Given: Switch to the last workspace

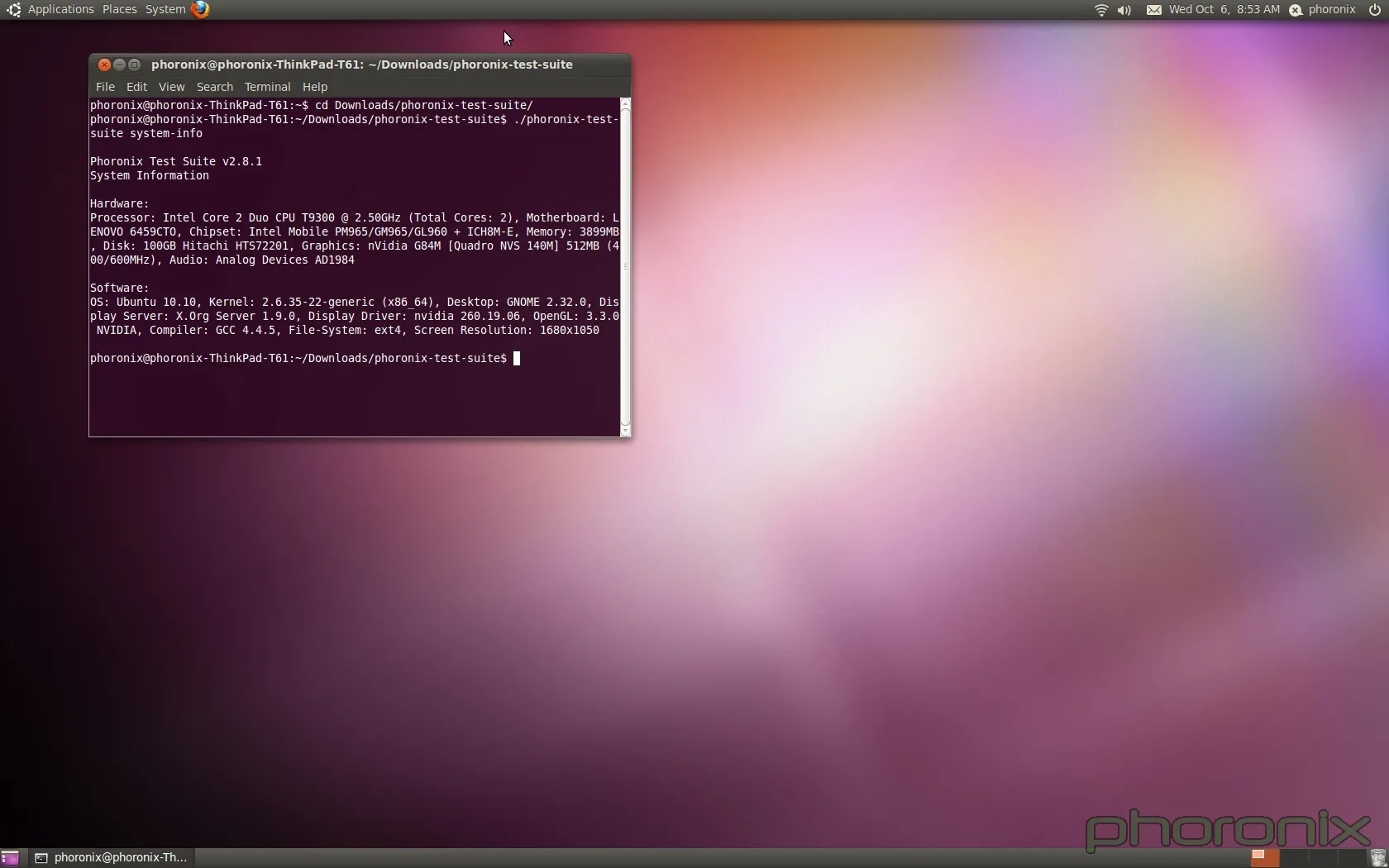Looking at the screenshot, I should click(x=1351, y=858).
